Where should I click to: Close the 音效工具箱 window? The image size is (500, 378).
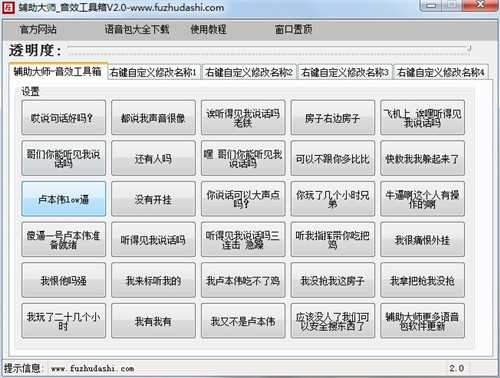(481, 5)
